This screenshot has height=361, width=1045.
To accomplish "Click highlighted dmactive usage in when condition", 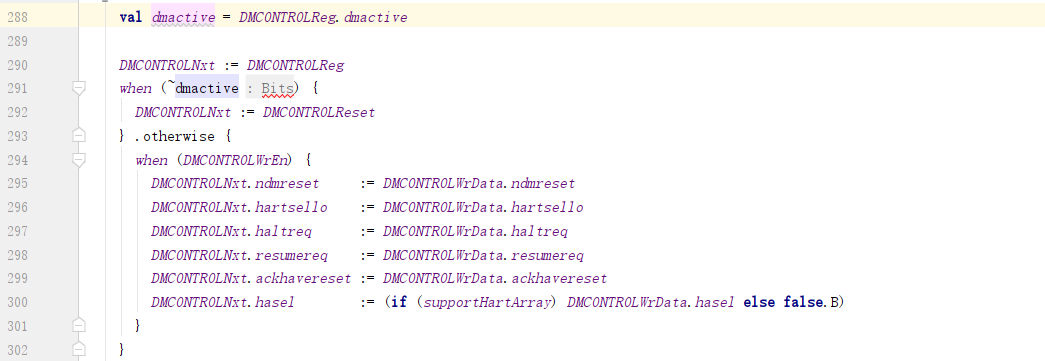I will point(207,88).
